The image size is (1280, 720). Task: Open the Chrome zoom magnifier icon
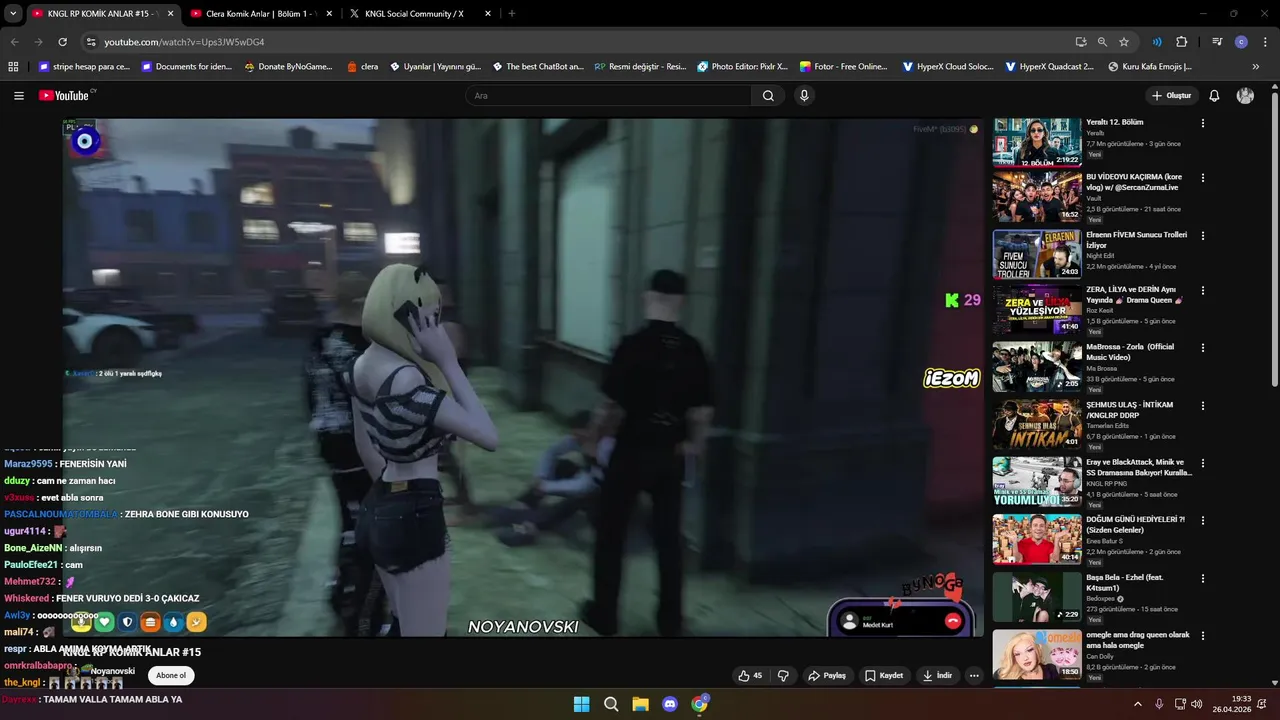pyautogui.click(x=1102, y=42)
